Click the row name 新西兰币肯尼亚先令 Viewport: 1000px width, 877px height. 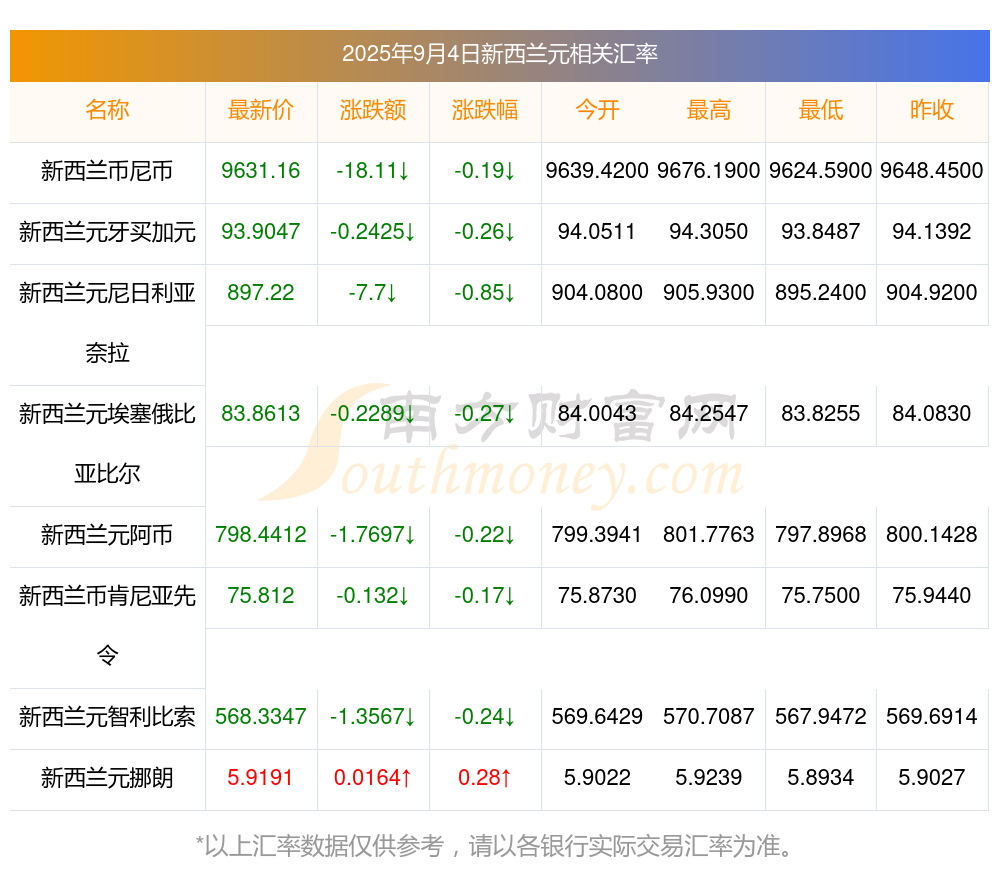tap(107, 626)
